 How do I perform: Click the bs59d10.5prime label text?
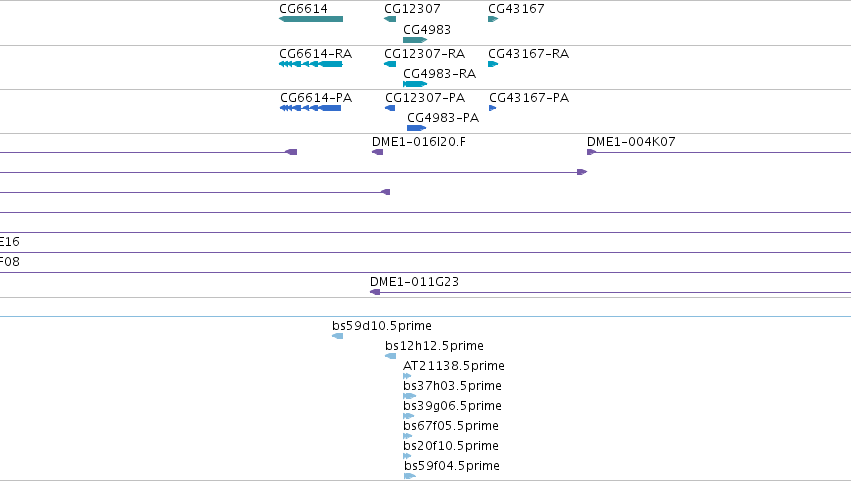[x=382, y=326]
